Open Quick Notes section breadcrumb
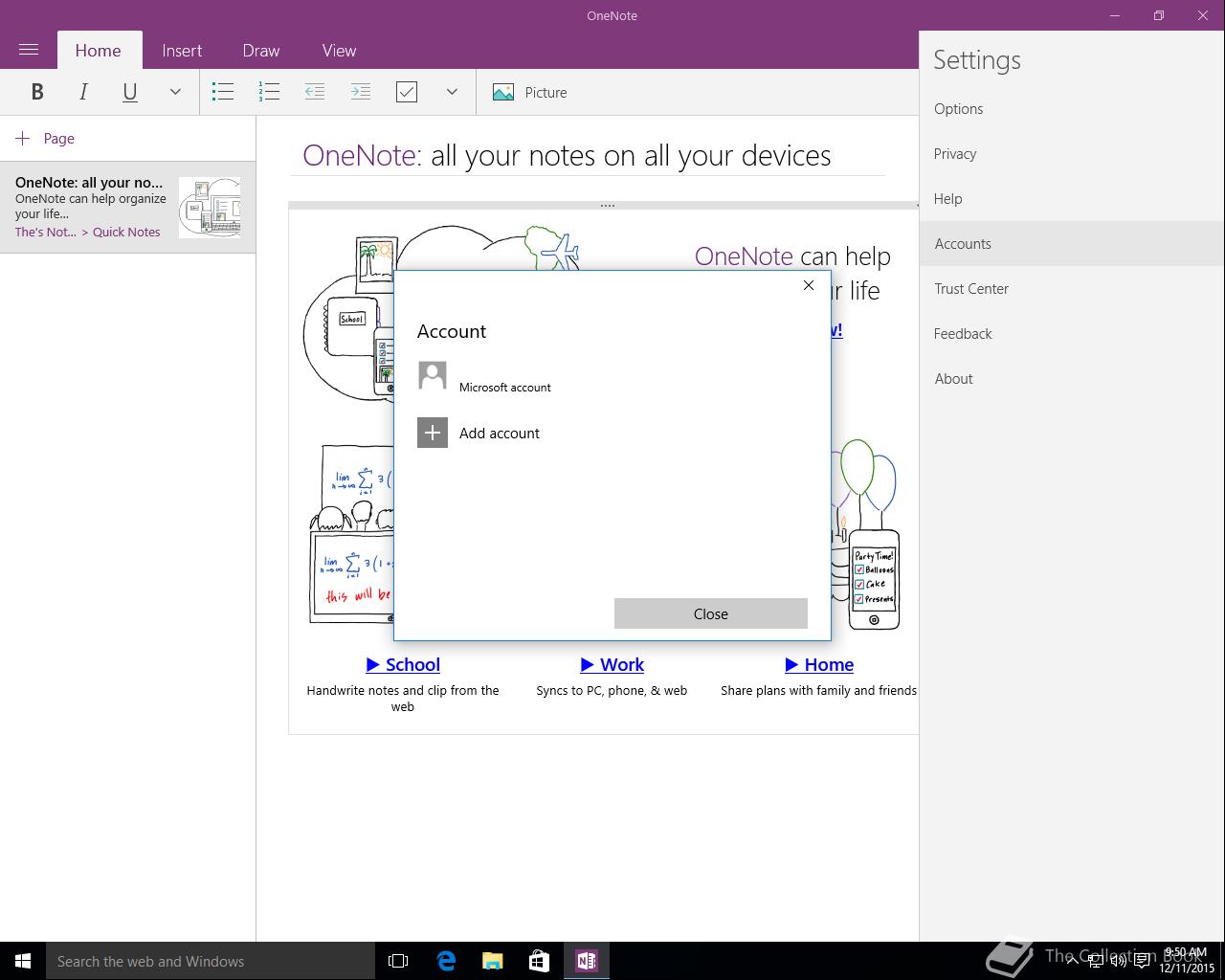Viewport: 1225px width, 980px height. (x=126, y=232)
